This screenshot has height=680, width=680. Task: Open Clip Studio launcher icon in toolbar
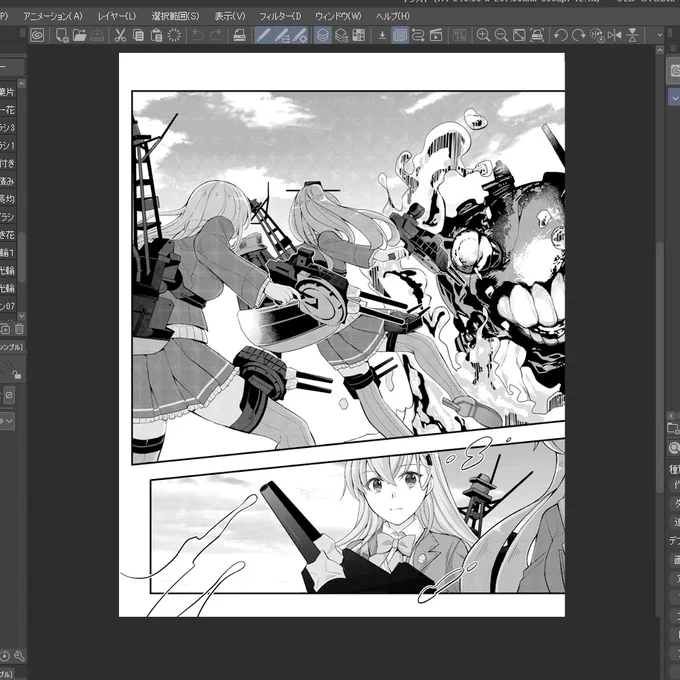[37, 35]
